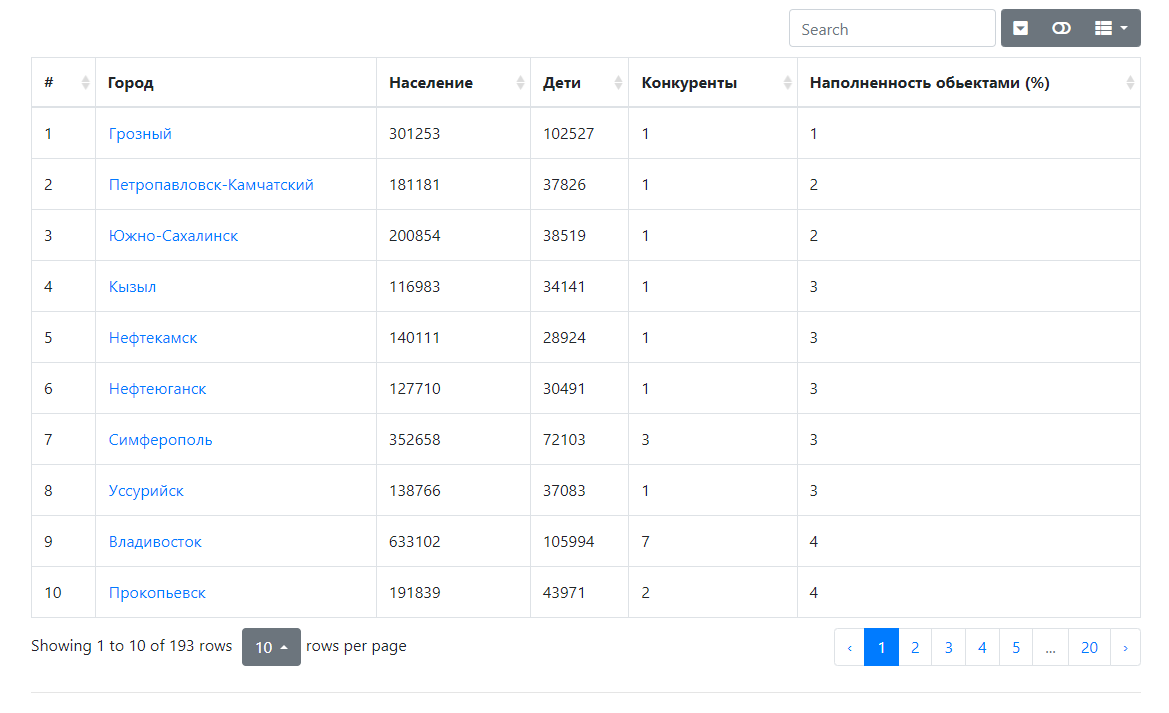The image size is (1169, 713).
Task: Go to pagination page 5
Action: (x=1015, y=647)
